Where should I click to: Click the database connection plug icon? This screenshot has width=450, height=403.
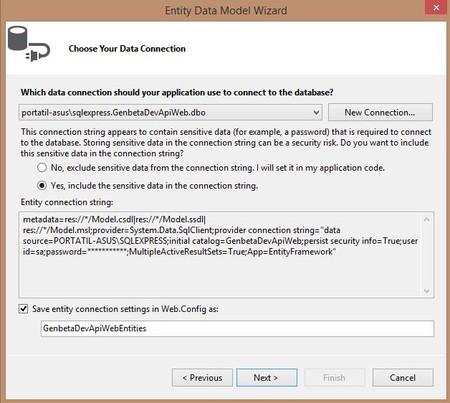(x=29, y=44)
